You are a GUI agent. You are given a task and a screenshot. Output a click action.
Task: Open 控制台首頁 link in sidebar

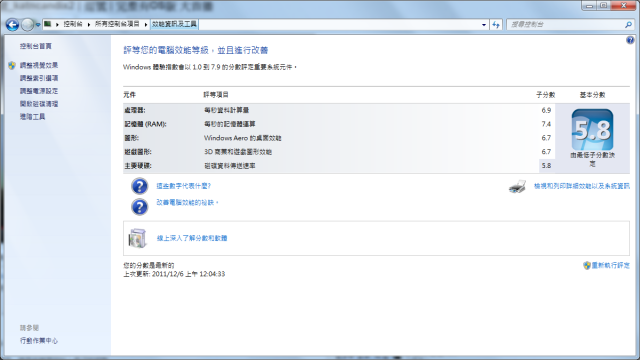[x=36, y=46]
